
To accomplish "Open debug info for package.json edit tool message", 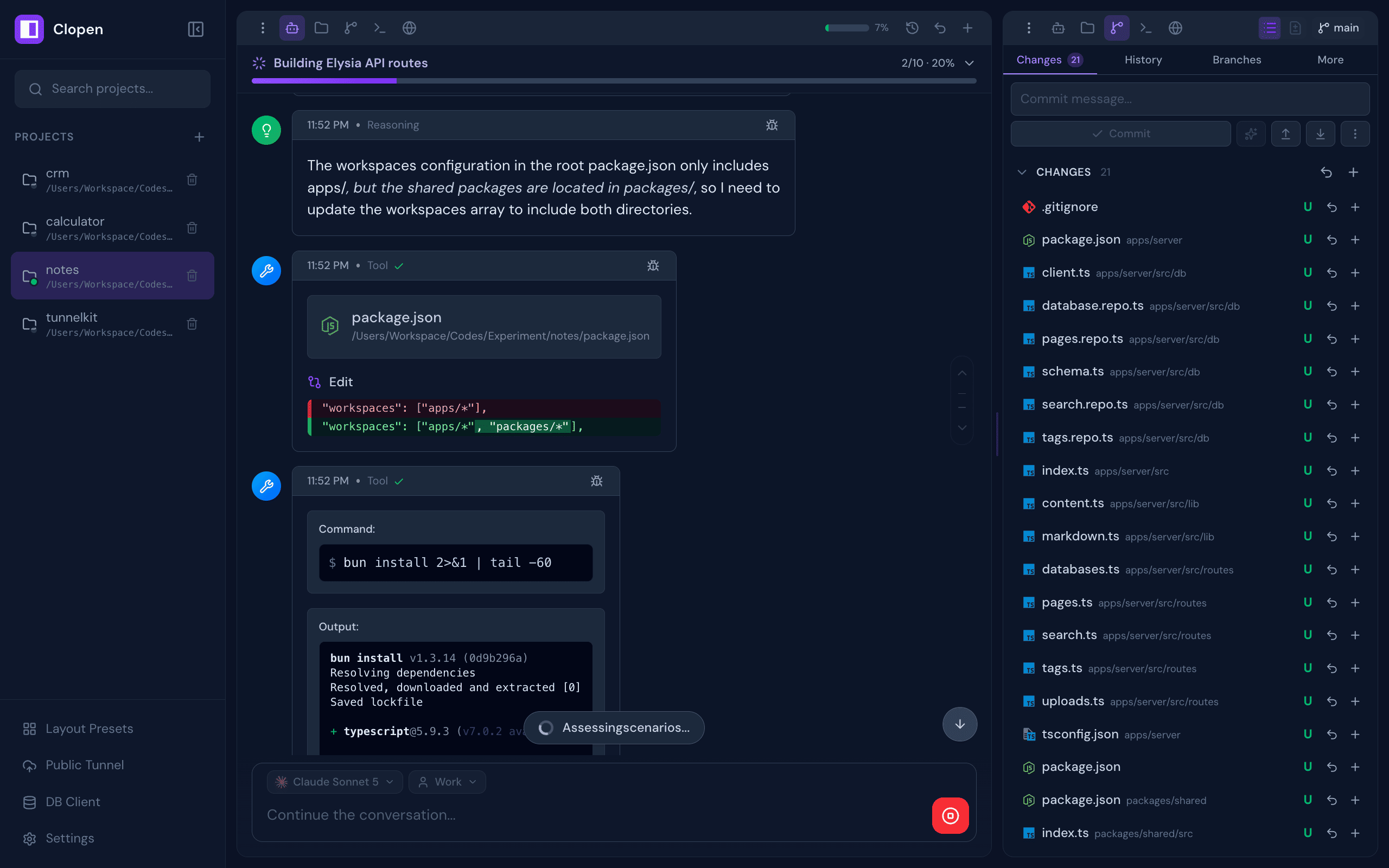I will [x=653, y=265].
